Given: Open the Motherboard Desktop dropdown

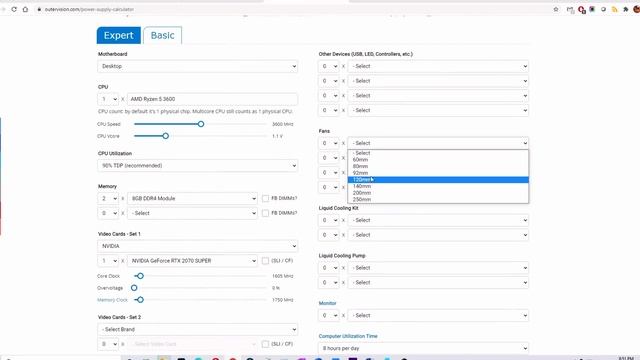Looking at the screenshot, I should [x=198, y=66].
